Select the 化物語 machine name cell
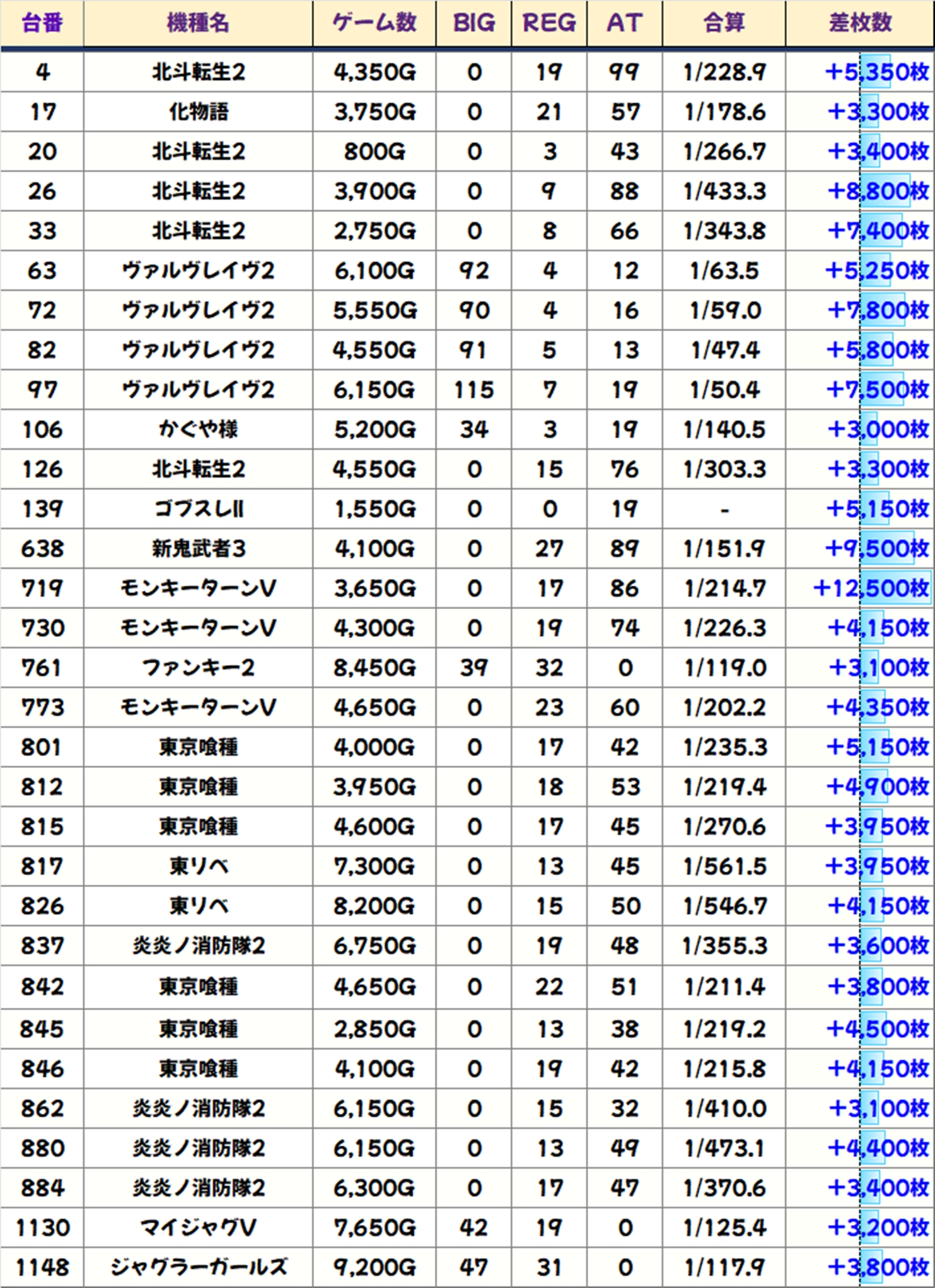The image size is (935, 1288). pos(198,112)
